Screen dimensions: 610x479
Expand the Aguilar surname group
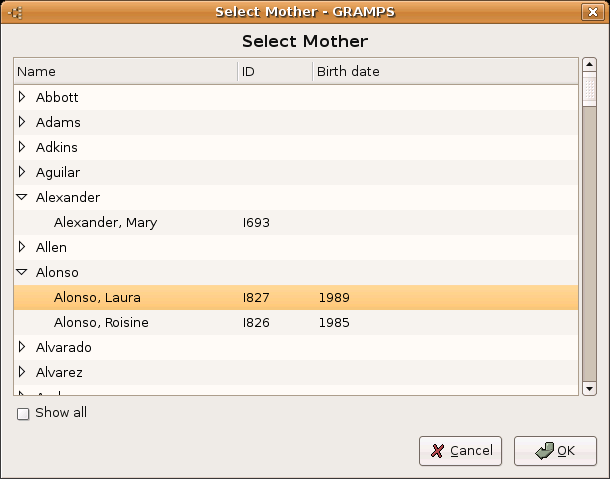(22, 172)
